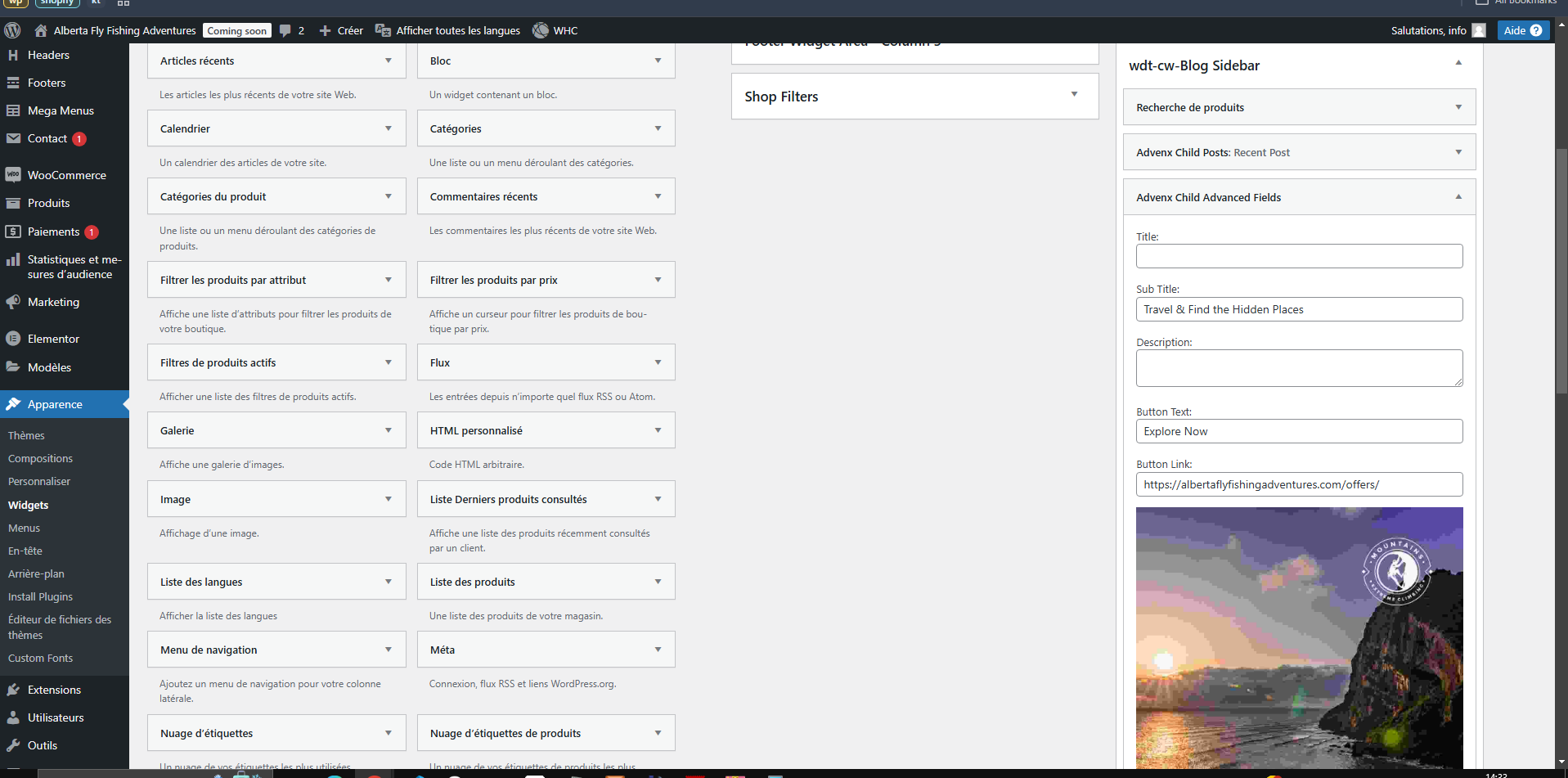Collapse the wdt-cw-Blog Sidebar area
The image size is (1568, 778).
point(1458,63)
